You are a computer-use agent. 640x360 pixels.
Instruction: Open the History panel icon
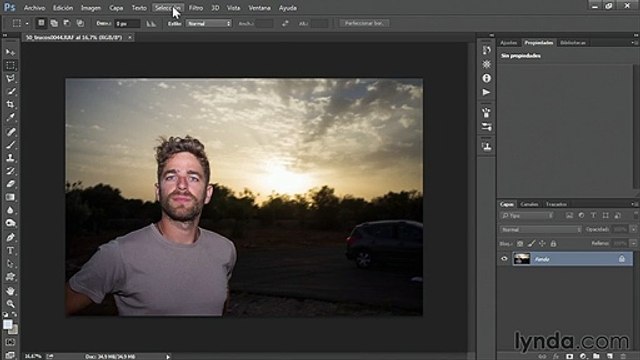click(486, 50)
